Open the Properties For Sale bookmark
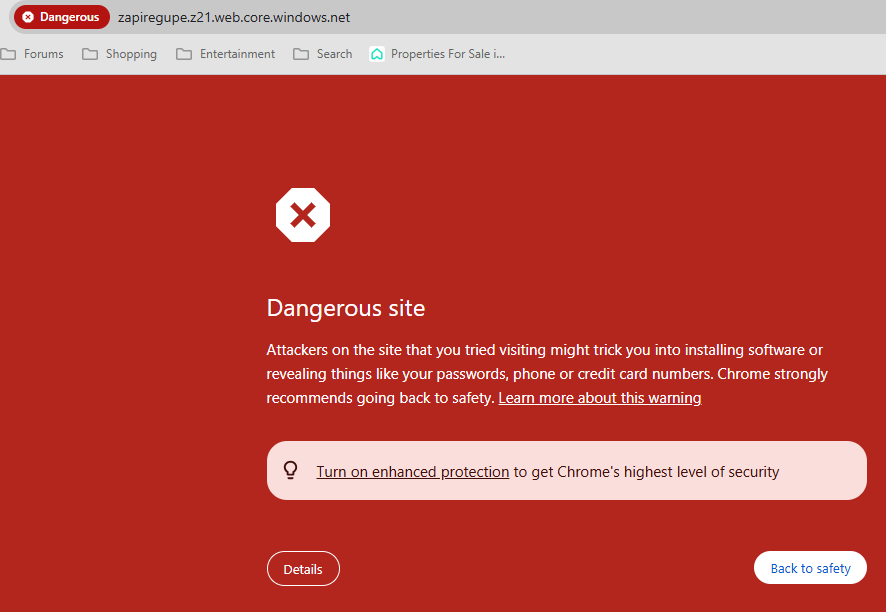This screenshot has width=886, height=612. [447, 54]
